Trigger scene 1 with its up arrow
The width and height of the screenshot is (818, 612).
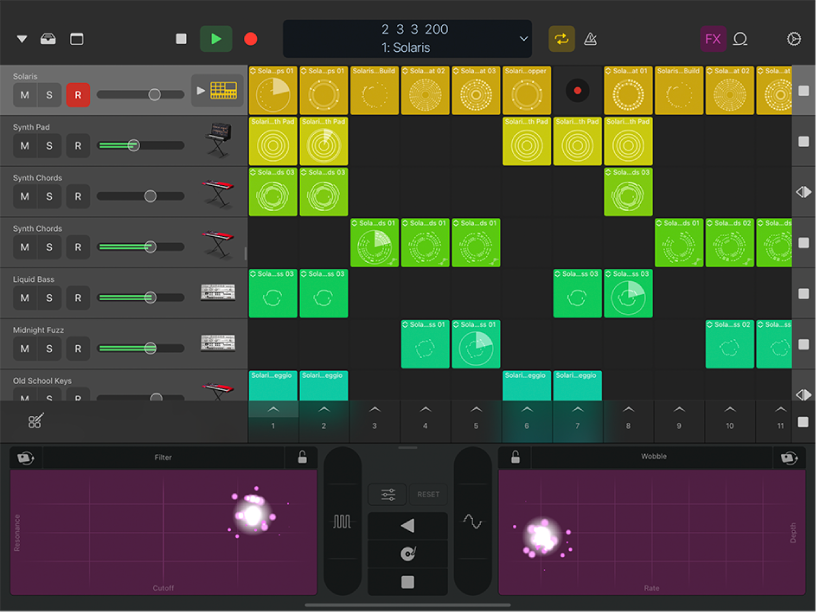(x=272, y=408)
